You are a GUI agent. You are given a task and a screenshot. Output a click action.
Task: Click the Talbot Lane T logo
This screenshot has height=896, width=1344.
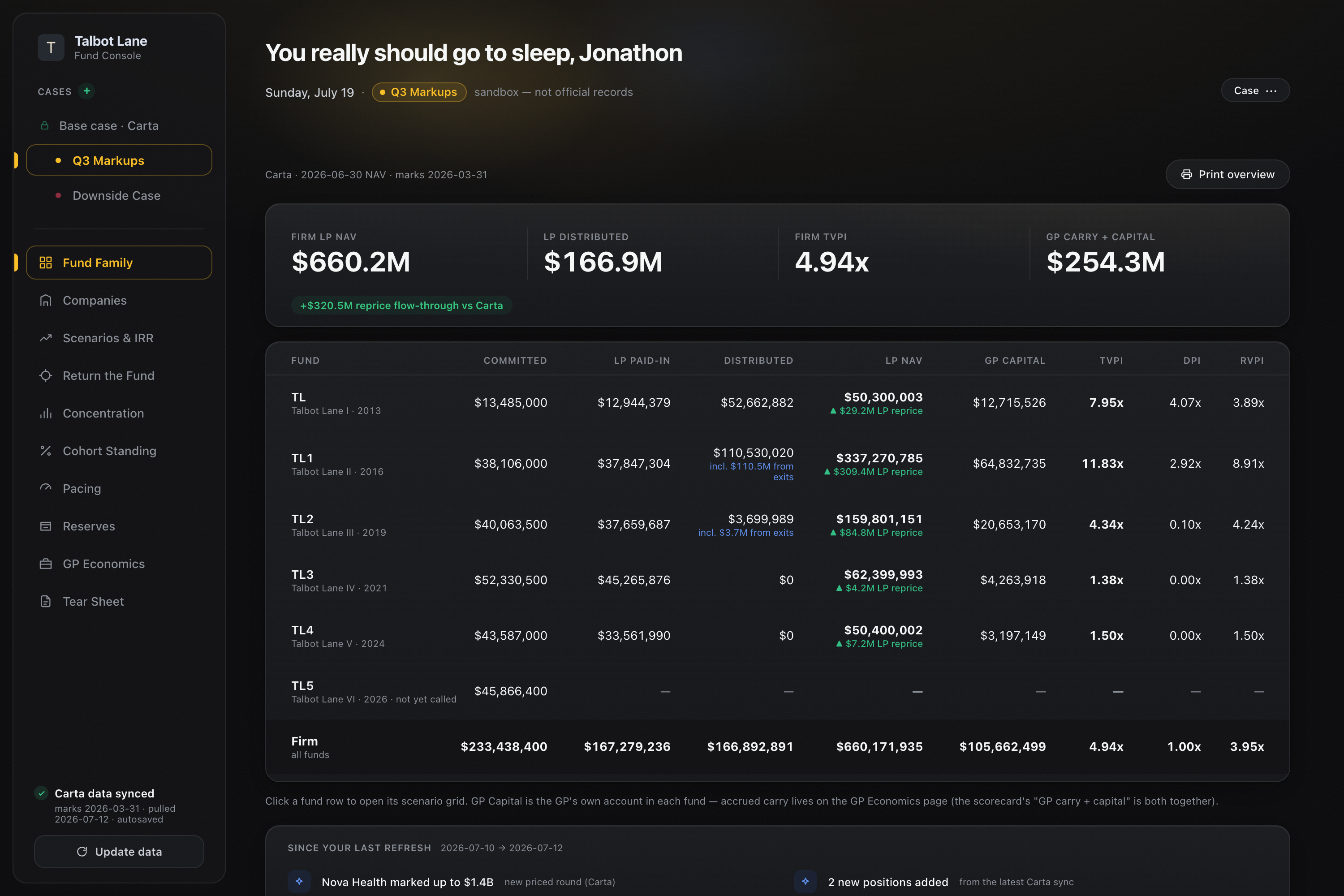click(51, 47)
